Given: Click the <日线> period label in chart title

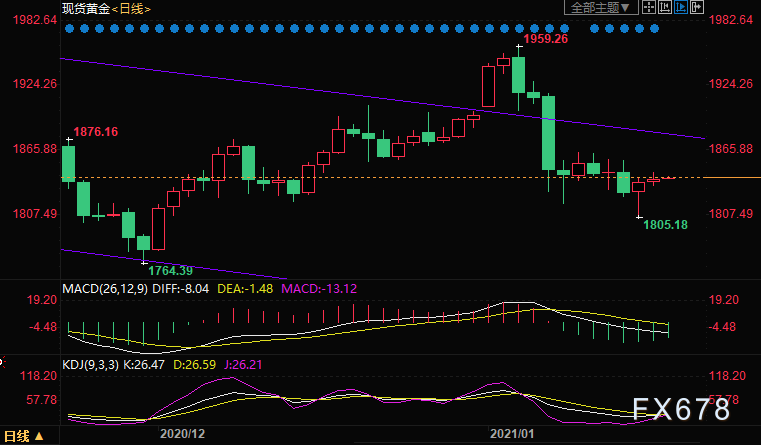Looking at the screenshot, I should coord(131,9).
